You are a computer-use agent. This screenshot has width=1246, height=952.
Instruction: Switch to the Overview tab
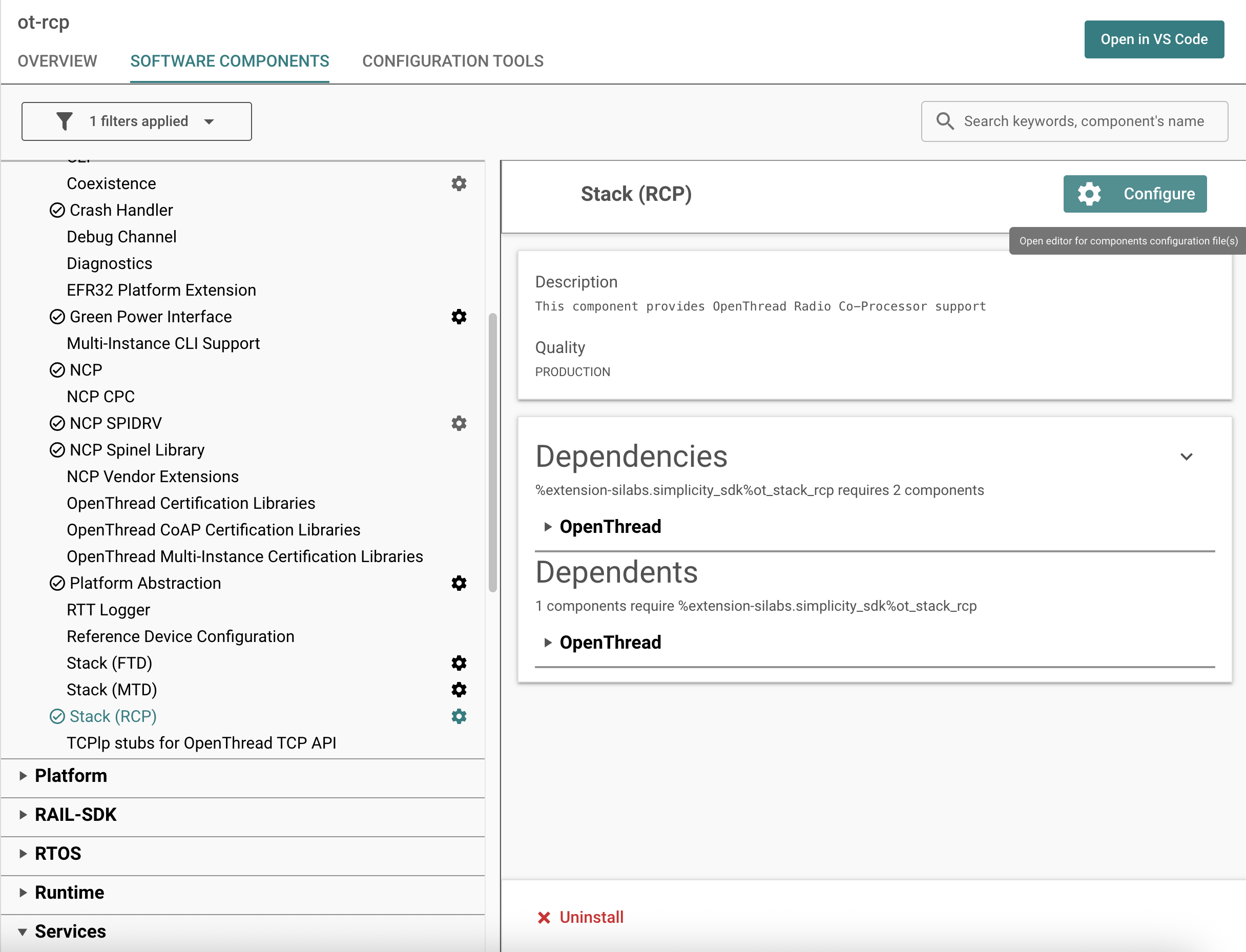[x=57, y=61]
